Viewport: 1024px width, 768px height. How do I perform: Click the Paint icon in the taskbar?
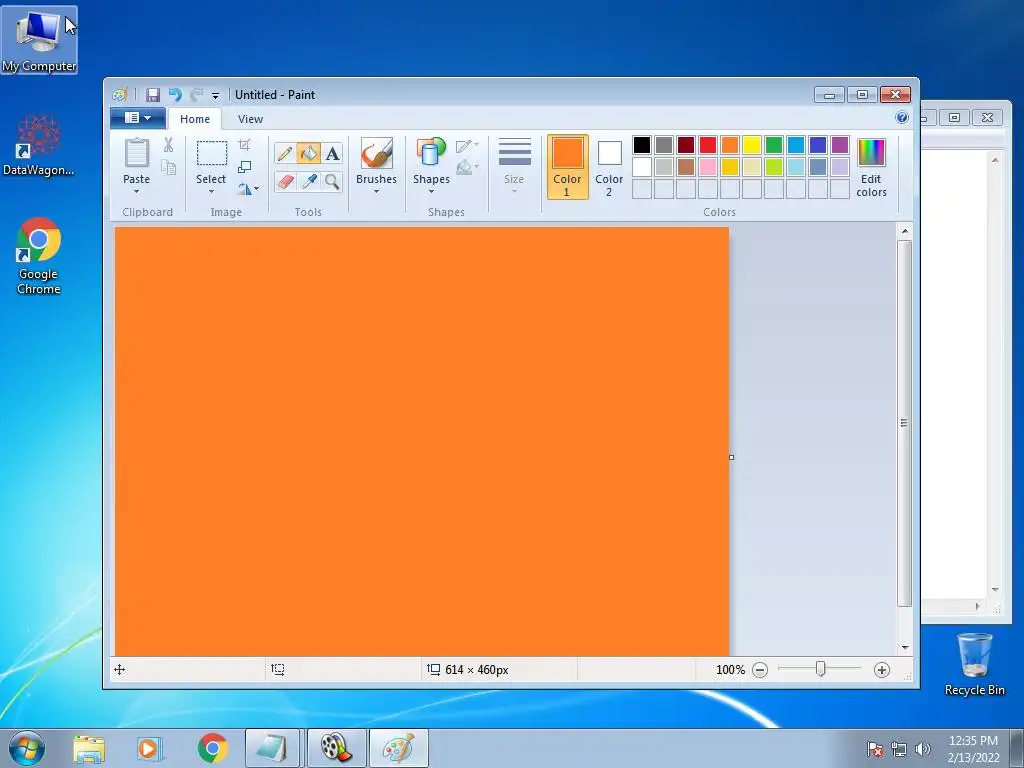click(399, 748)
